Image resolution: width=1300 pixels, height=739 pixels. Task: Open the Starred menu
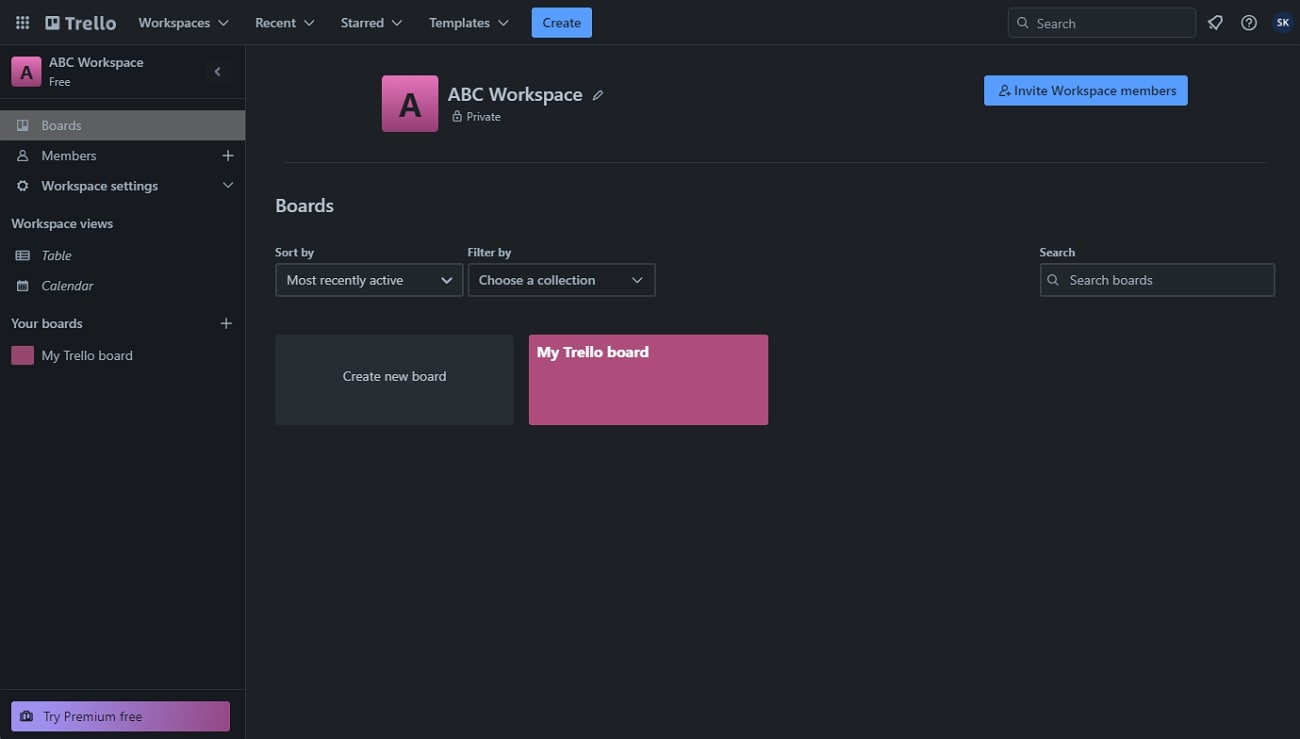[370, 22]
